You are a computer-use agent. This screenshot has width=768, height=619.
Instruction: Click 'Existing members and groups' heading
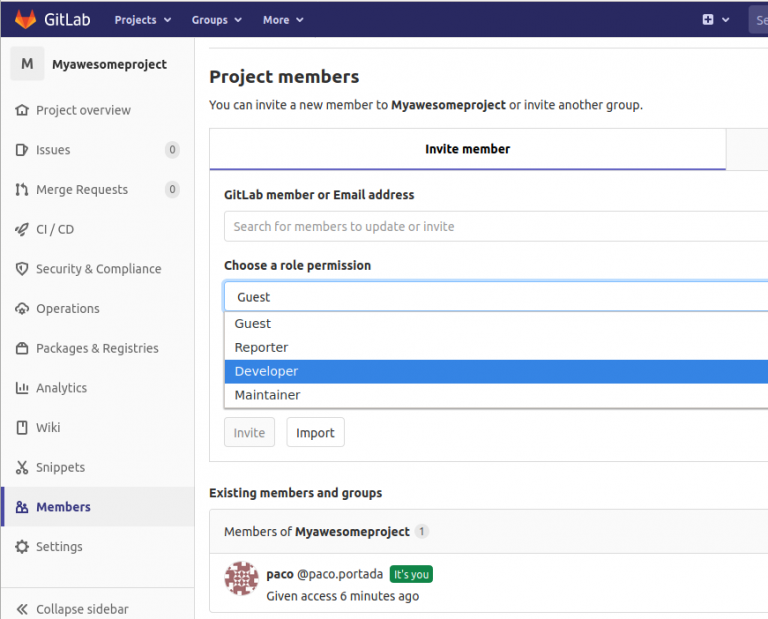(x=295, y=493)
